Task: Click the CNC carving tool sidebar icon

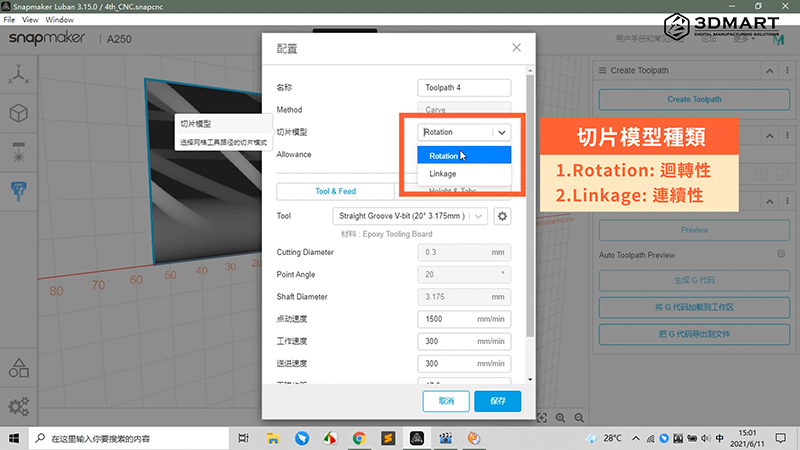Action: (x=19, y=188)
